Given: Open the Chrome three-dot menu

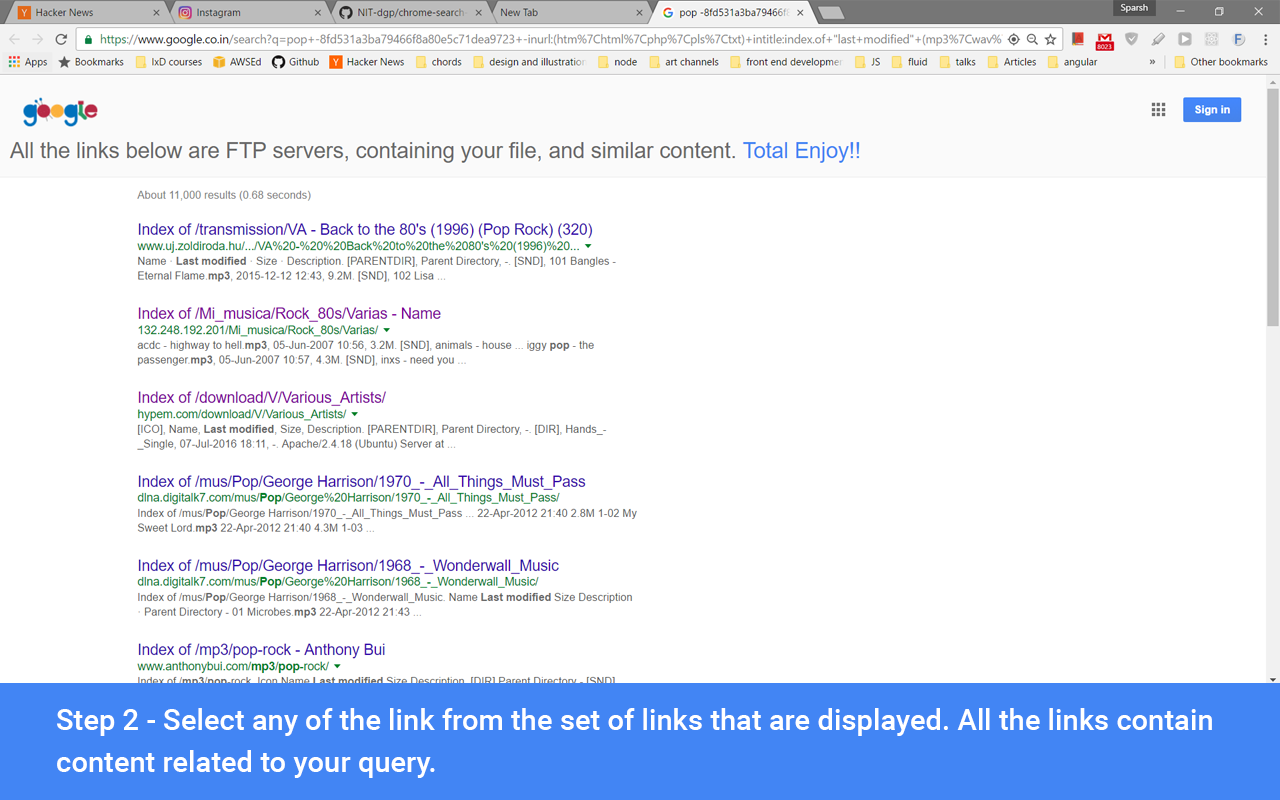Looking at the screenshot, I should [1265, 39].
